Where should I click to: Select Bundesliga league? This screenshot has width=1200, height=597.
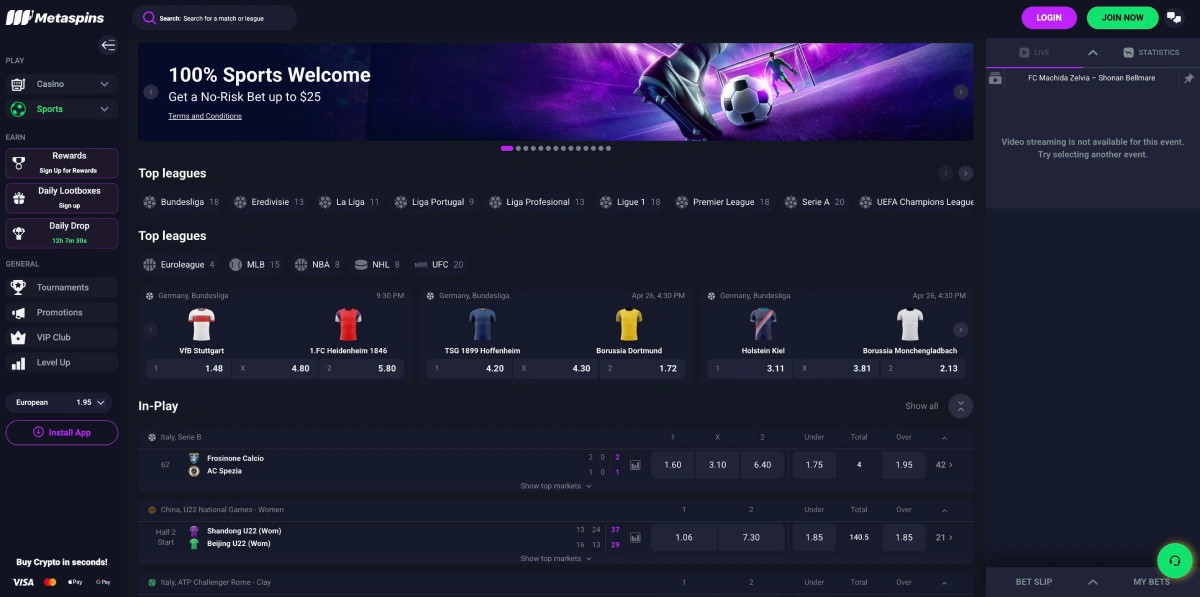(182, 202)
